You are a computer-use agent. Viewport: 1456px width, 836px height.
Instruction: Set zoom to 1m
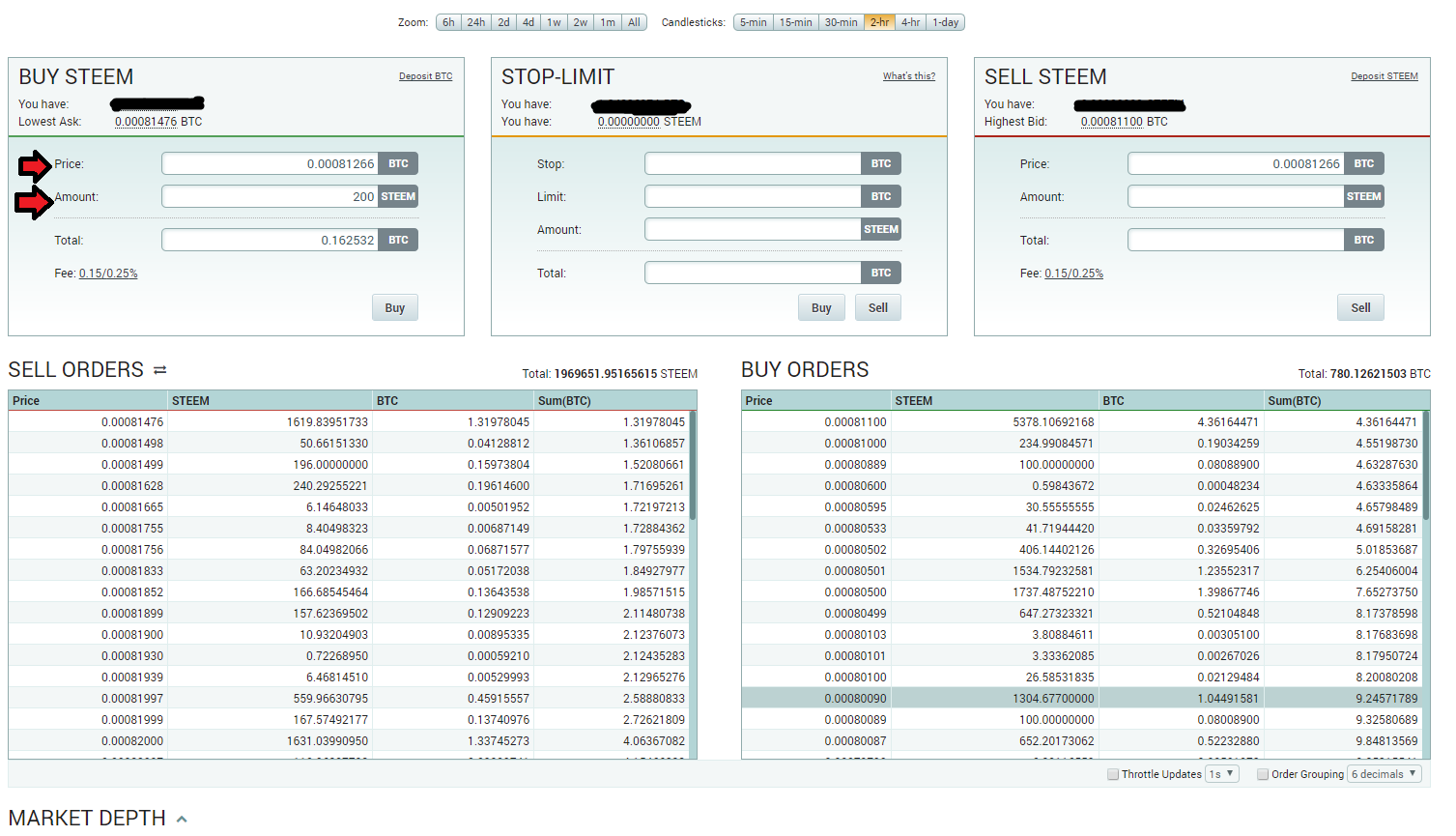pyautogui.click(x=608, y=22)
